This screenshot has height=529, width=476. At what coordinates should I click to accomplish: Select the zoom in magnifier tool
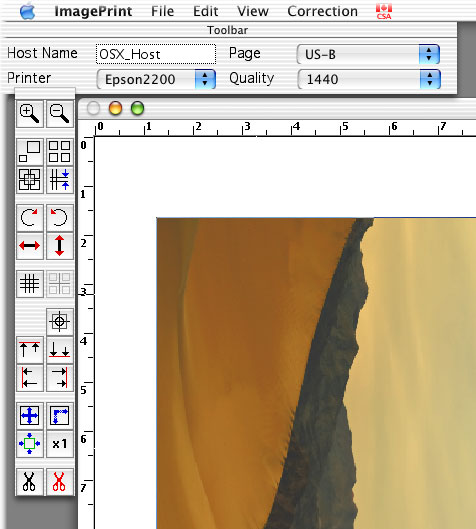(30, 114)
